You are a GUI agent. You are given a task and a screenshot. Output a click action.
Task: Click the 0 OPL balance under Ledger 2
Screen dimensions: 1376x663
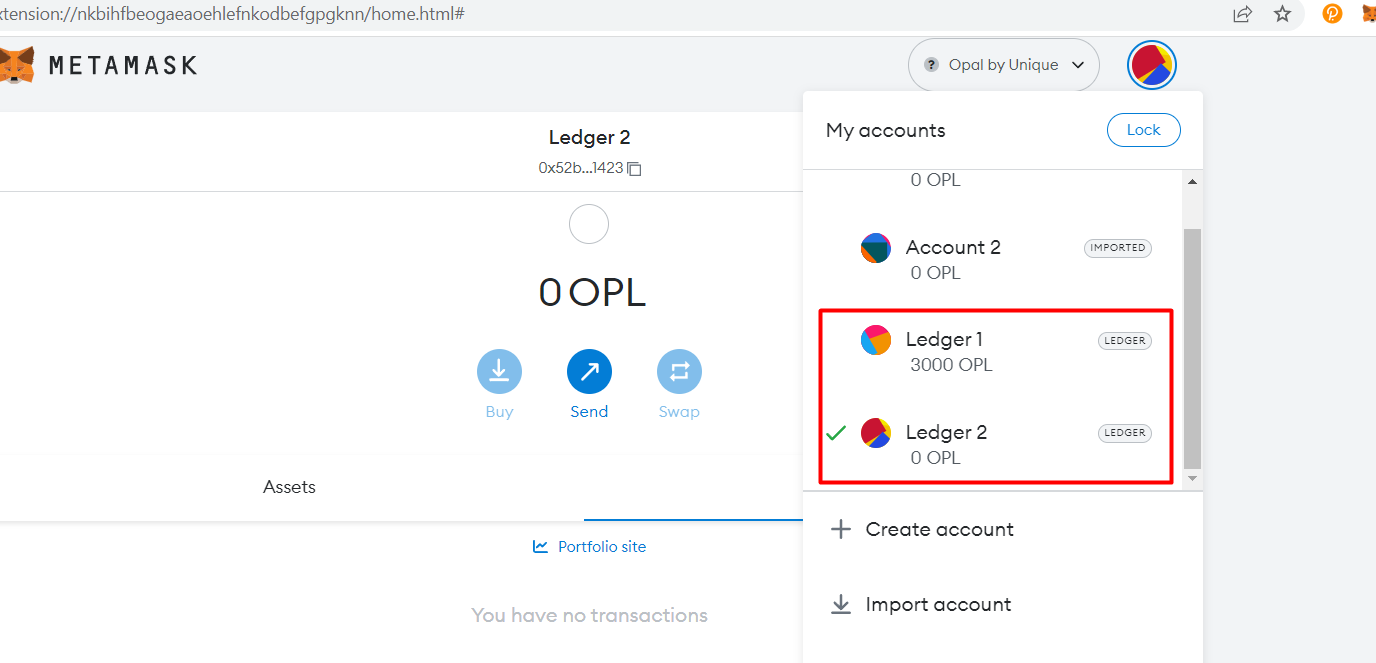[x=935, y=458]
